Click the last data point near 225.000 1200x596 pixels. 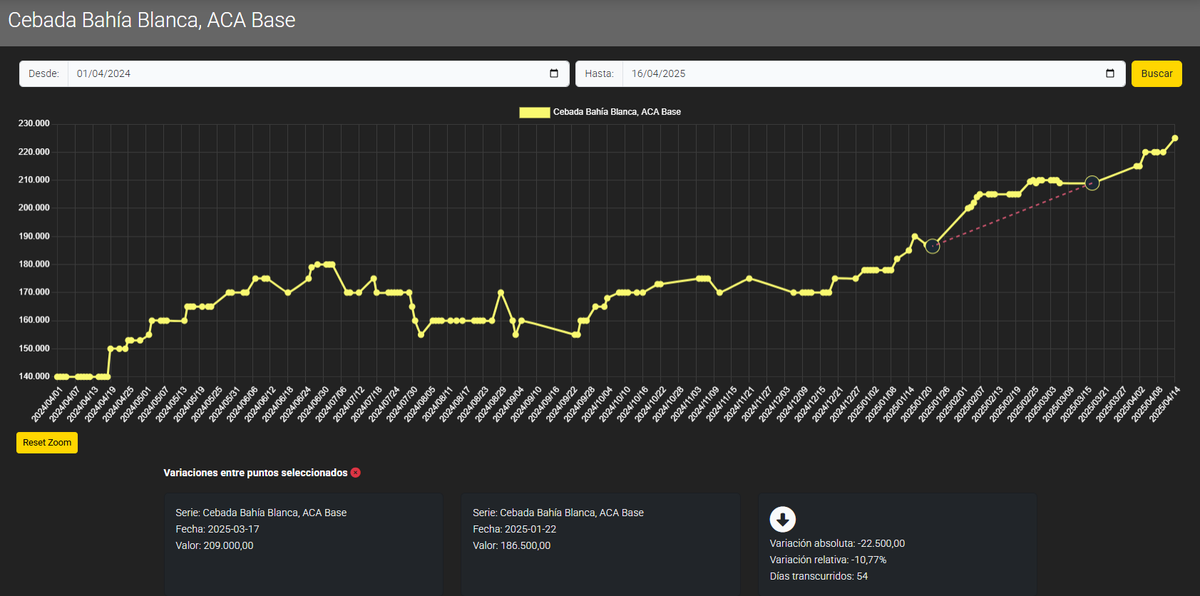click(1175, 138)
